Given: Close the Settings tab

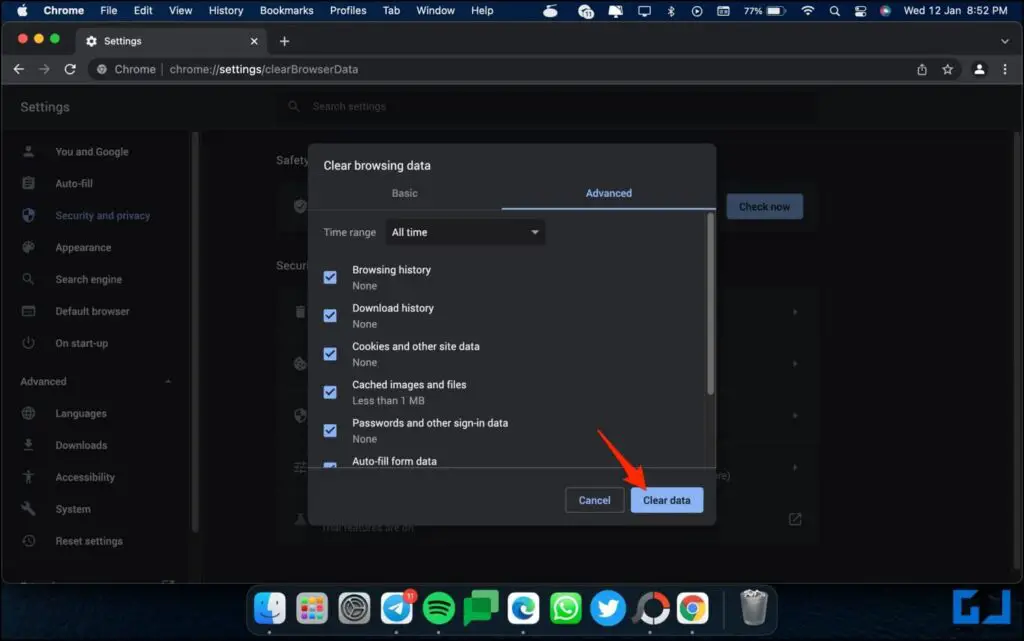Looking at the screenshot, I should pyautogui.click(x=254, y=41).
